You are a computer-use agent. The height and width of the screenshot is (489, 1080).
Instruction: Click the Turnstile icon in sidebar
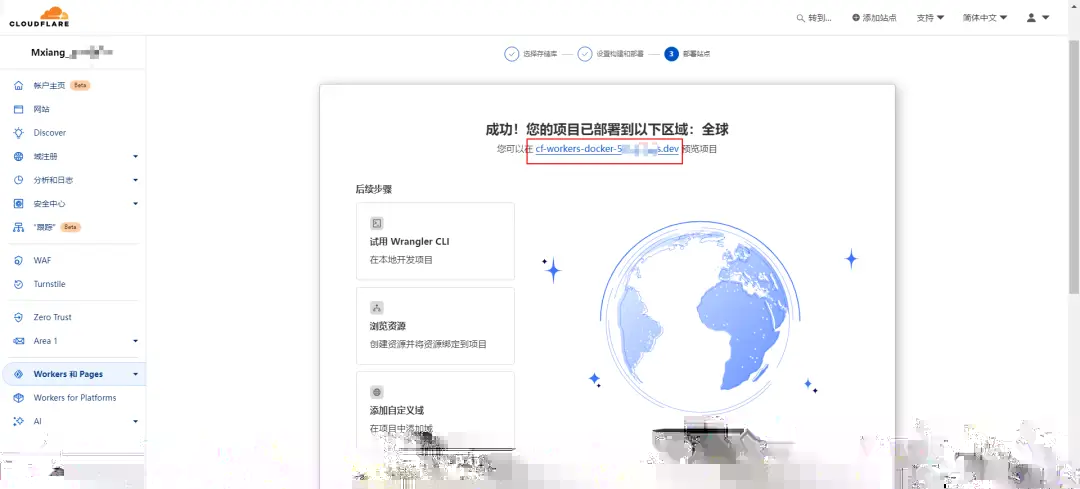tap(19, 284)
